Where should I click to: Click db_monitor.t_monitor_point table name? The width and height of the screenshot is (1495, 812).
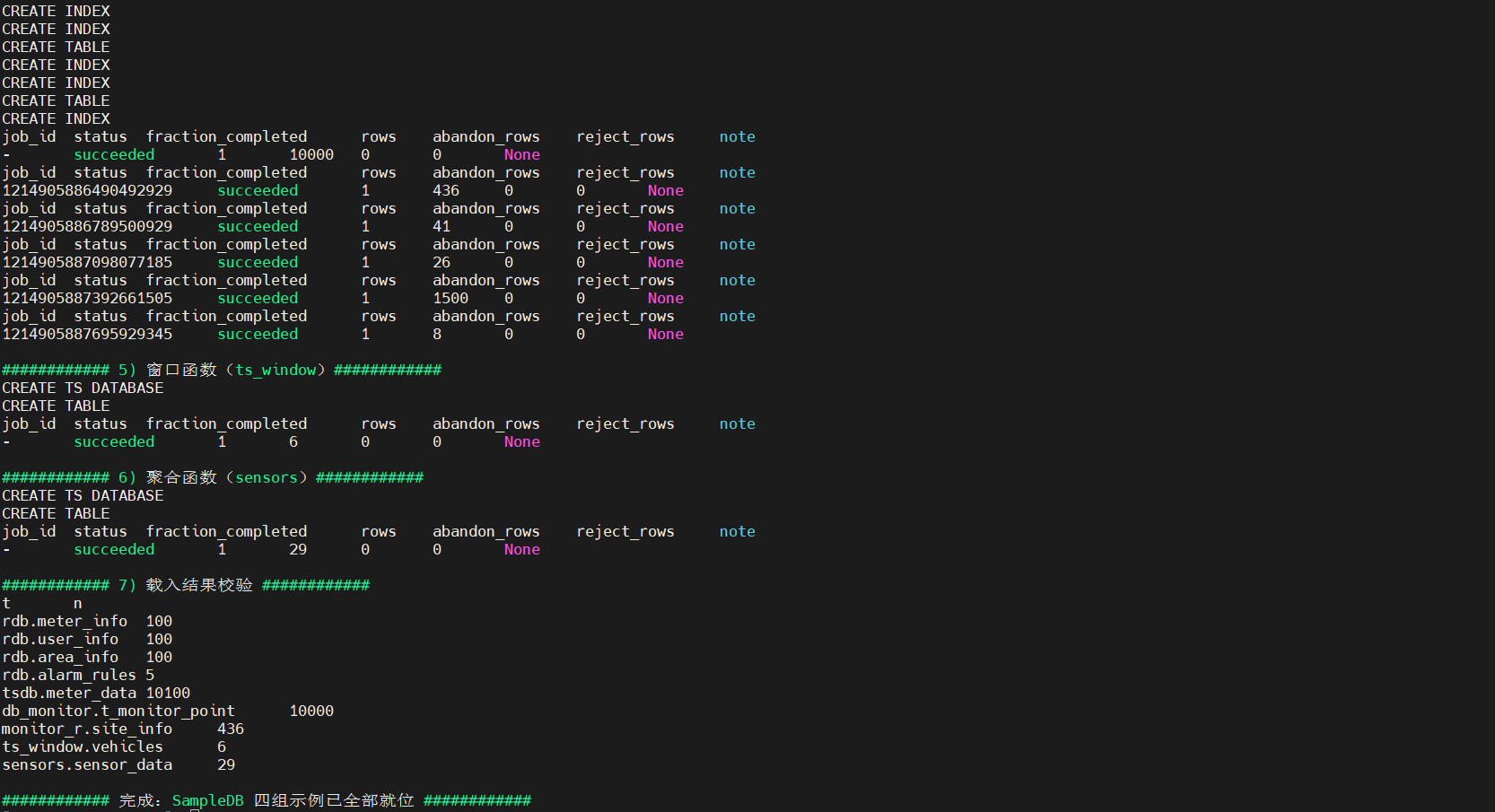[x=118, y=711]
